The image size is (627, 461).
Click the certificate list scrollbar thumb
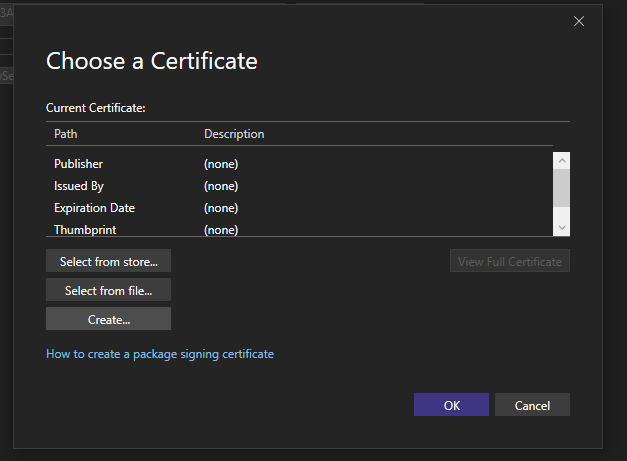pyautogui.click(x=561, y=187)
